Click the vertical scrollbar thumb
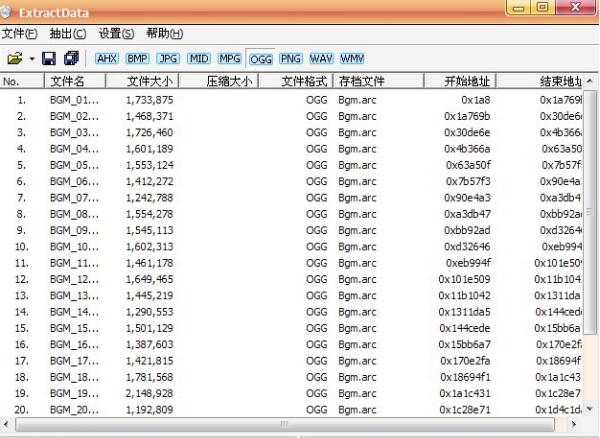600x438 pixels. [590, 212]
